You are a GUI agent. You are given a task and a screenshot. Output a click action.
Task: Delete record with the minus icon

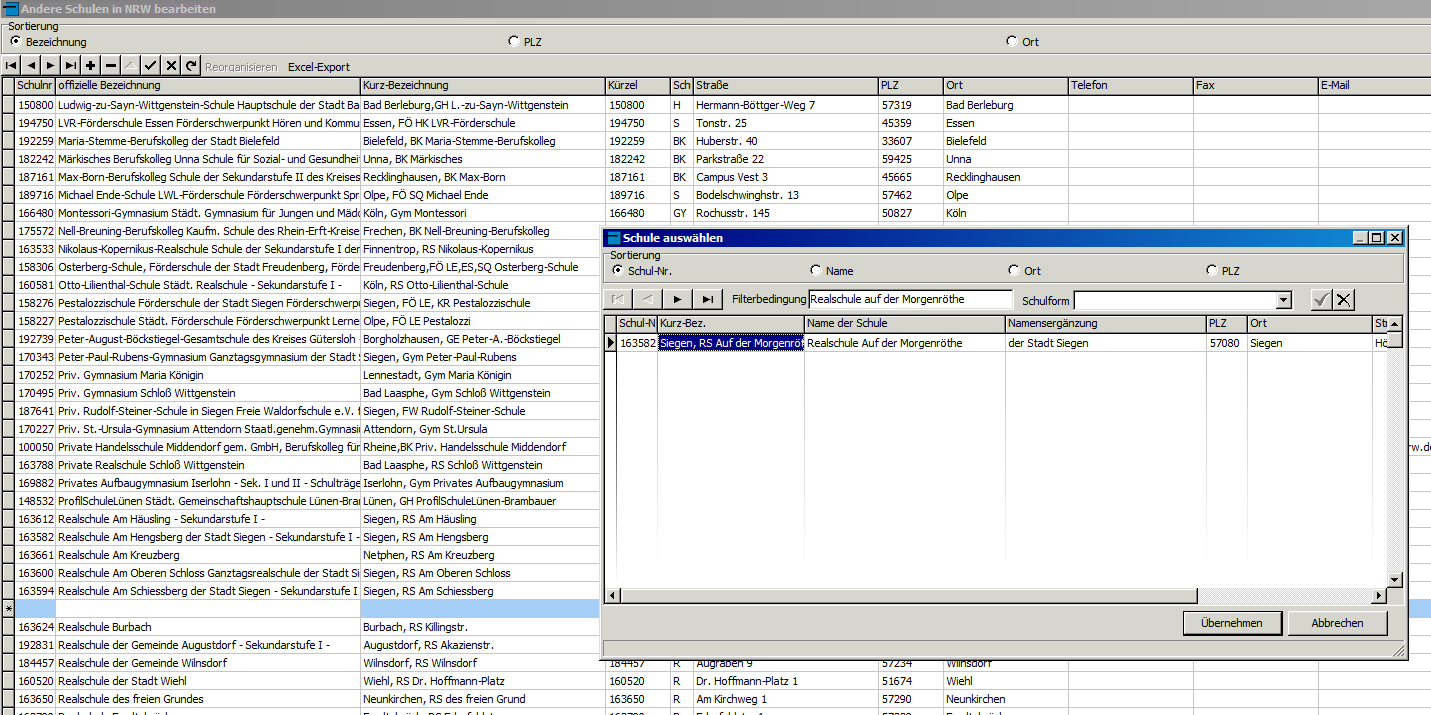tap(111, 66)
